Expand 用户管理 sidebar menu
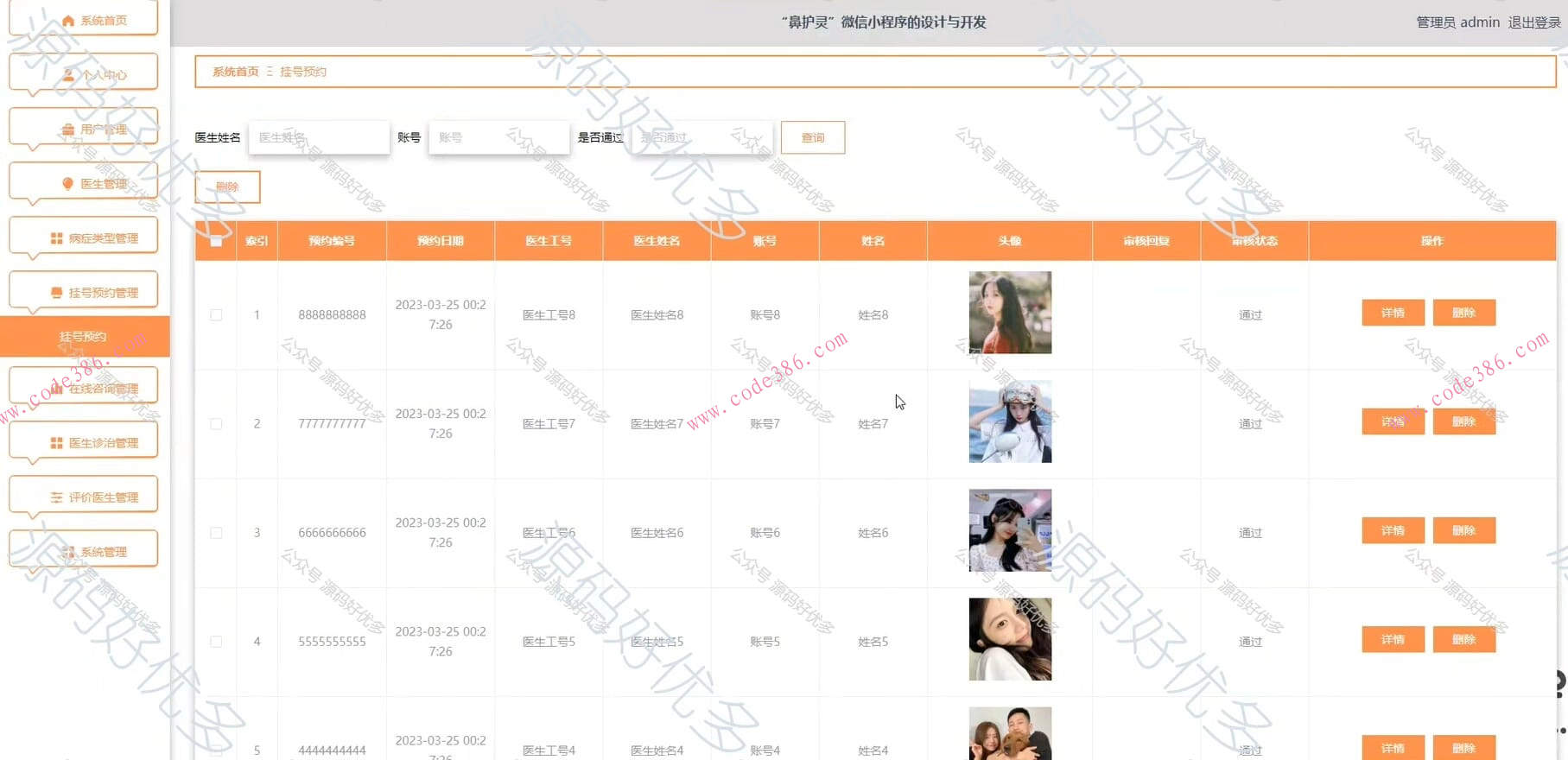 point(84,129)
